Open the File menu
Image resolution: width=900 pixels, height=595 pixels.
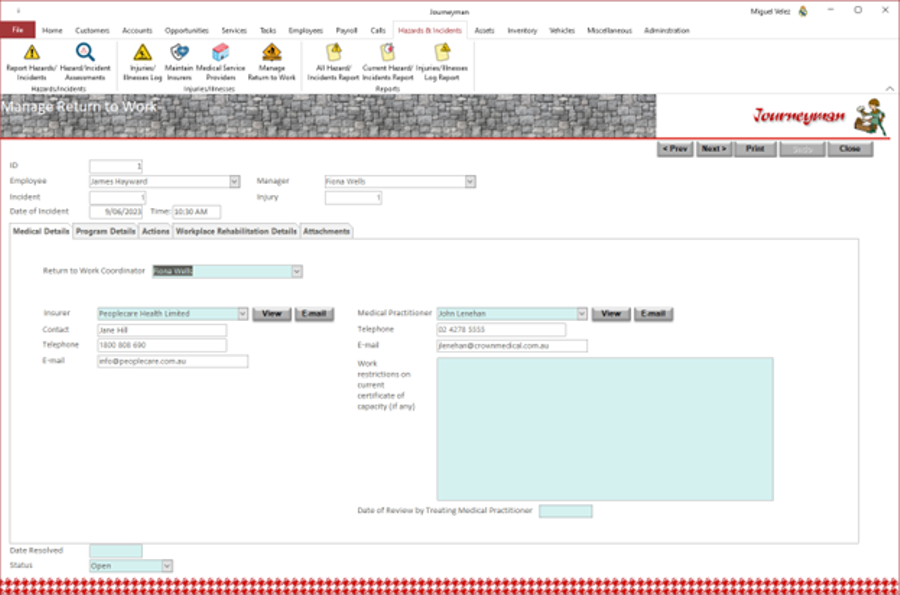tap(18, 30)
